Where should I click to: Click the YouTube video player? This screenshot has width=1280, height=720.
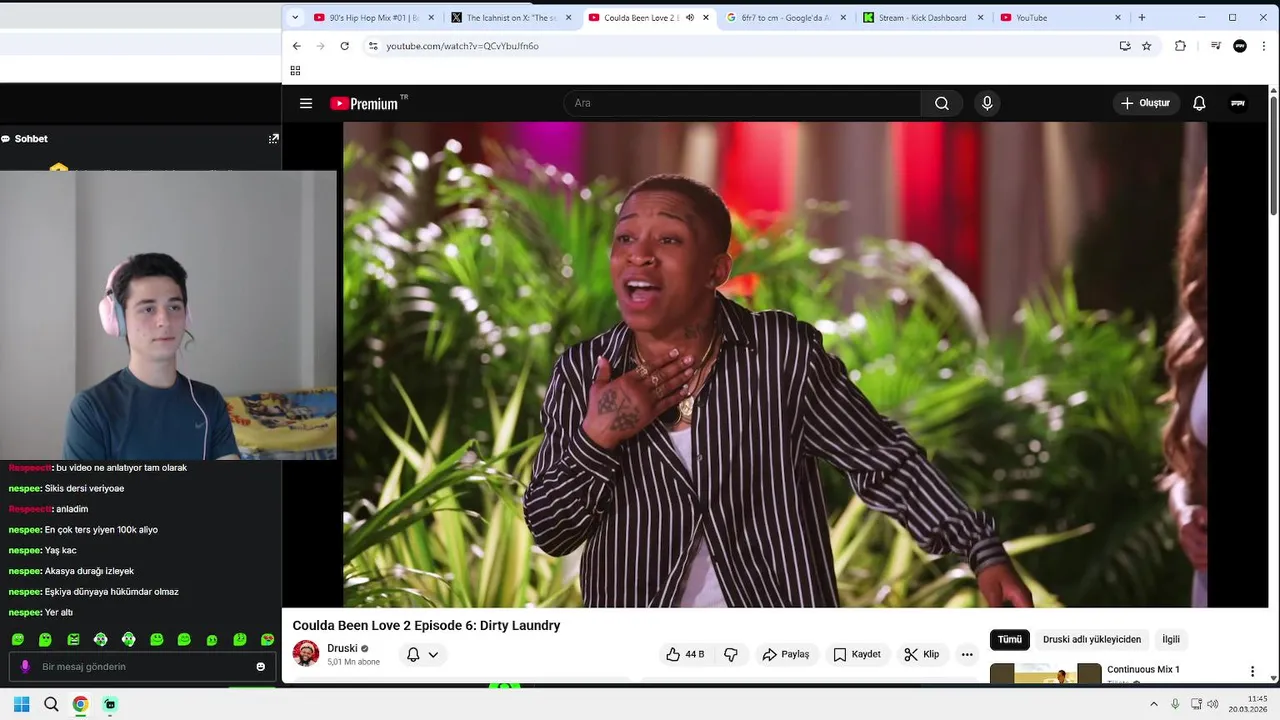[775, 364]
